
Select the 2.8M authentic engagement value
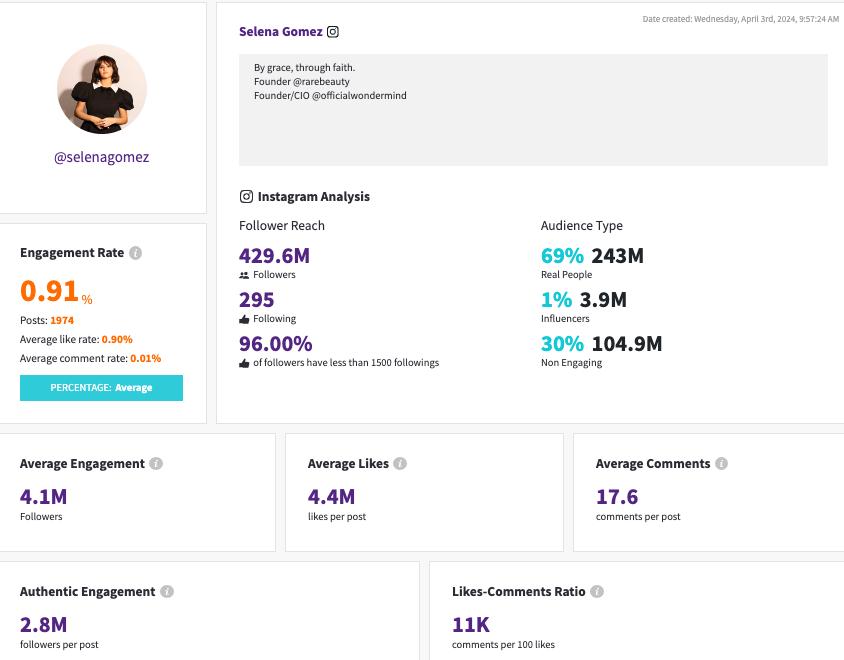tap(44, 625)
